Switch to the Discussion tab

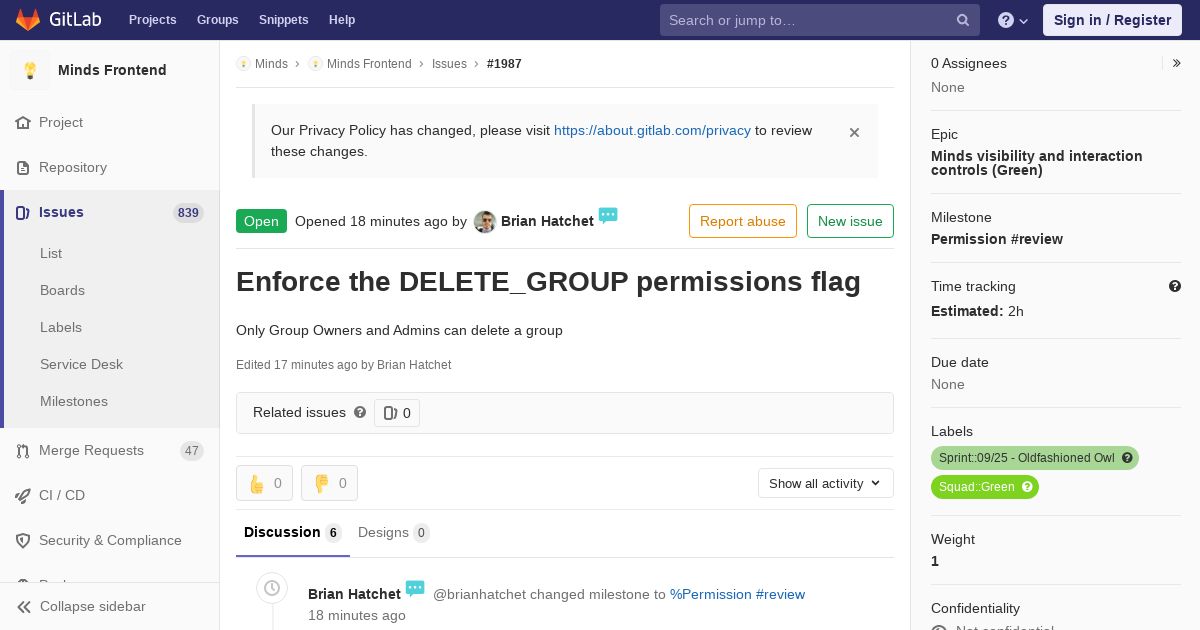click(x=293, y=533)
